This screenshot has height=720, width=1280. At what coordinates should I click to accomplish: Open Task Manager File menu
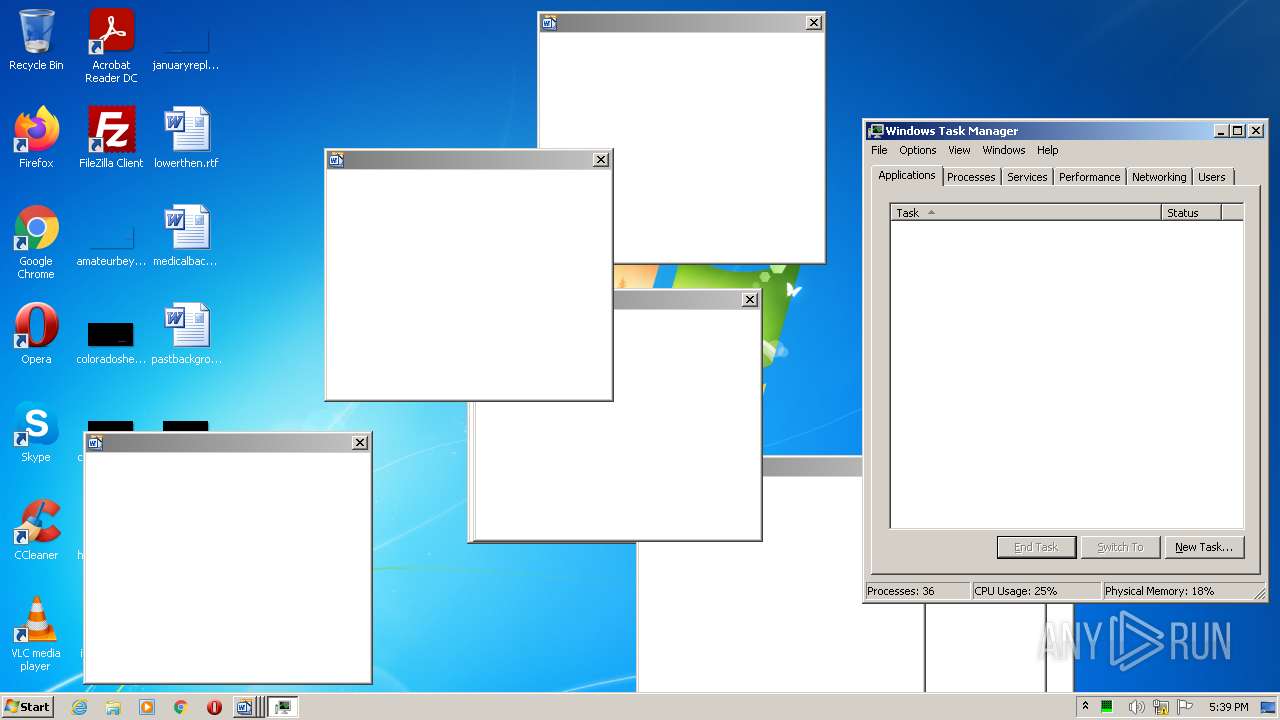pyautogui.click(x=879, y=150)
